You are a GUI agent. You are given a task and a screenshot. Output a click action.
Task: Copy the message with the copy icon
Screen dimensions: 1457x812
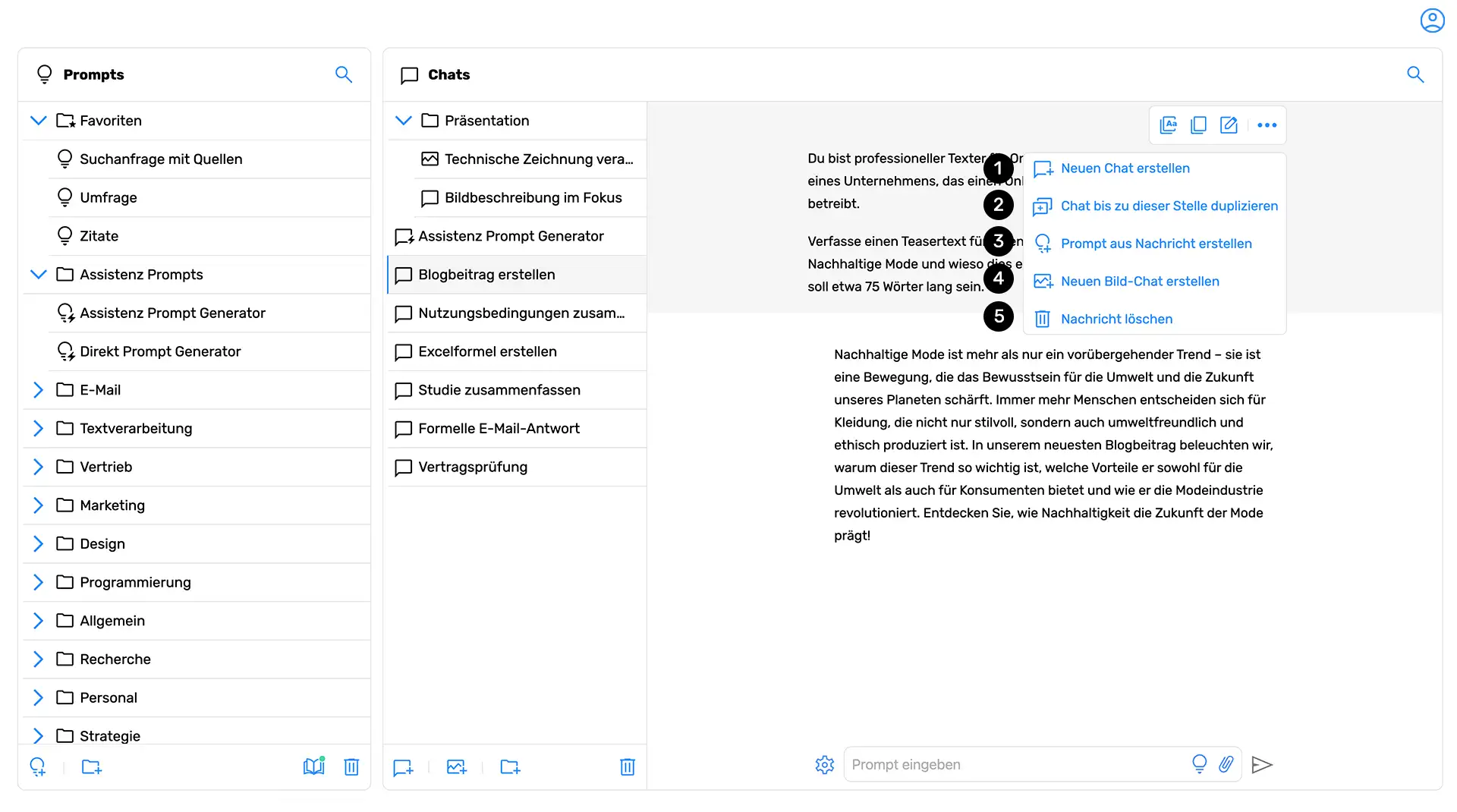click(x=1198, y=125)
